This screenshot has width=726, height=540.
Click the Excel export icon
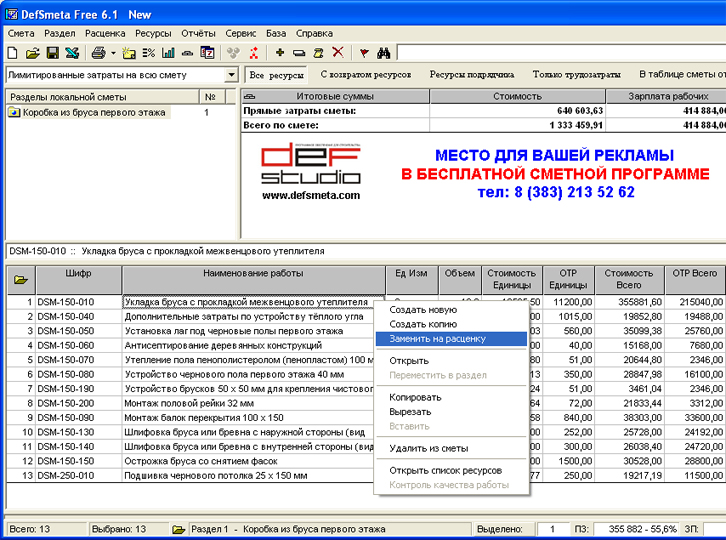(72, 52)
